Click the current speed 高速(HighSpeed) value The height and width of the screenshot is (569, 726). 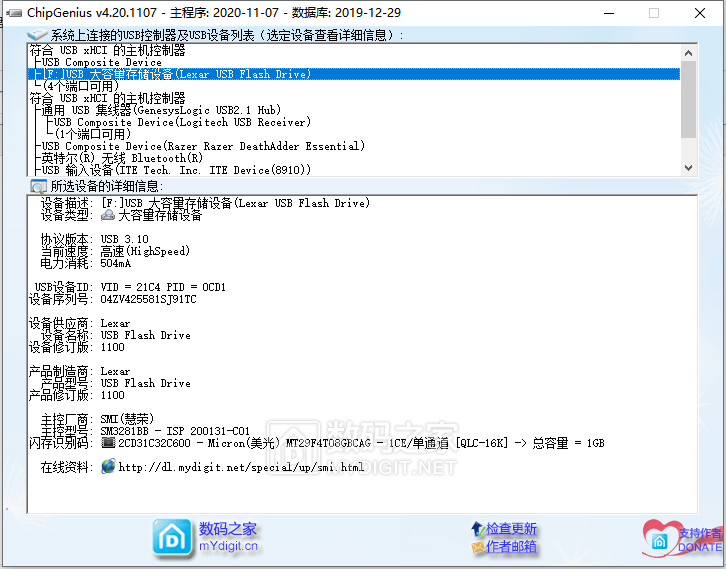click(x=145, y=251)
